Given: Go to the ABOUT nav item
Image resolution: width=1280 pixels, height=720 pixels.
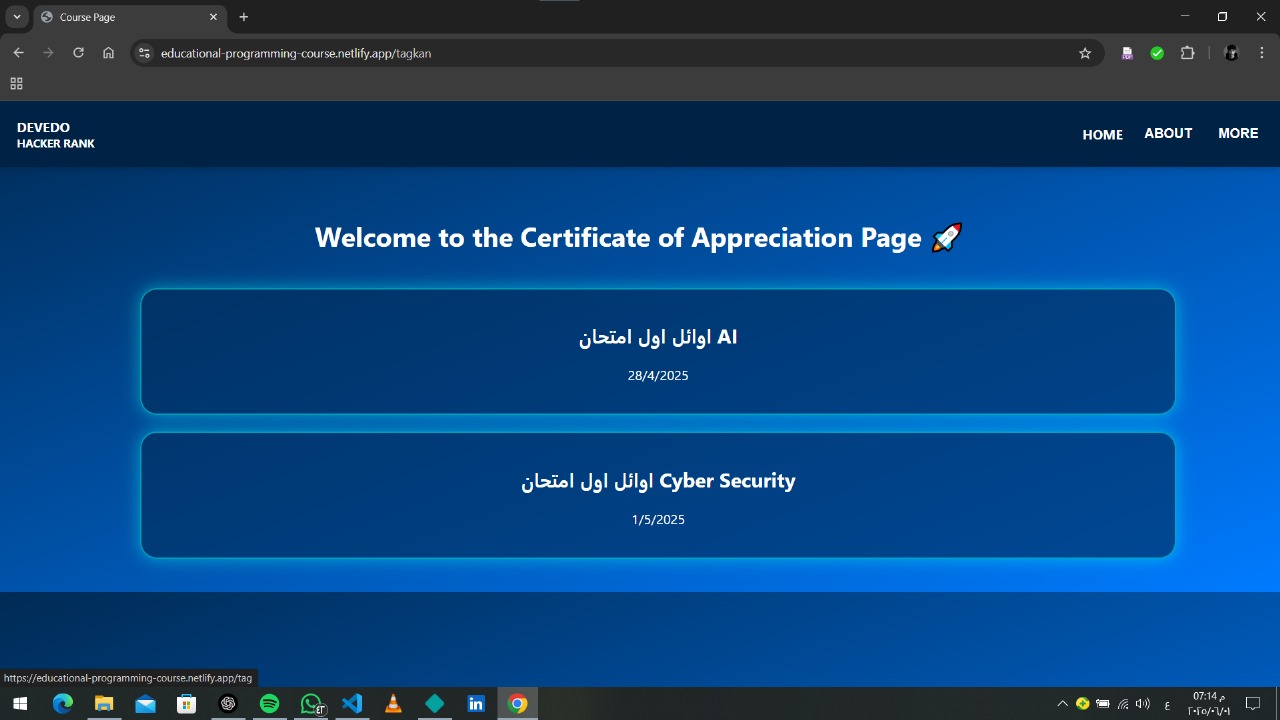Looking at the screenshot, I should [x=1168, y=133].
